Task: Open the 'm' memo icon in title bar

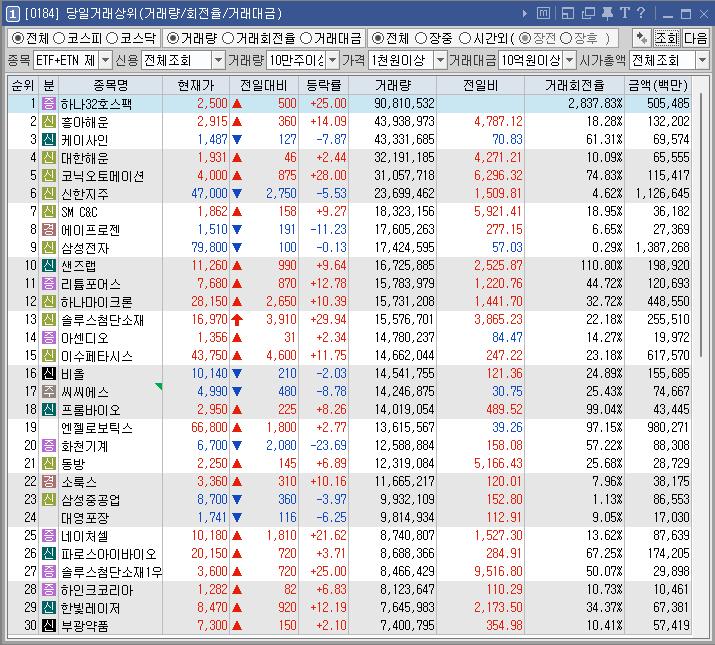Action: (543, 14)
